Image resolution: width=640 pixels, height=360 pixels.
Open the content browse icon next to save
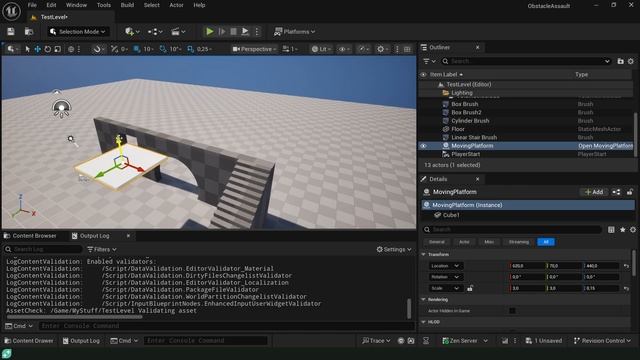[x=29, y=31]
